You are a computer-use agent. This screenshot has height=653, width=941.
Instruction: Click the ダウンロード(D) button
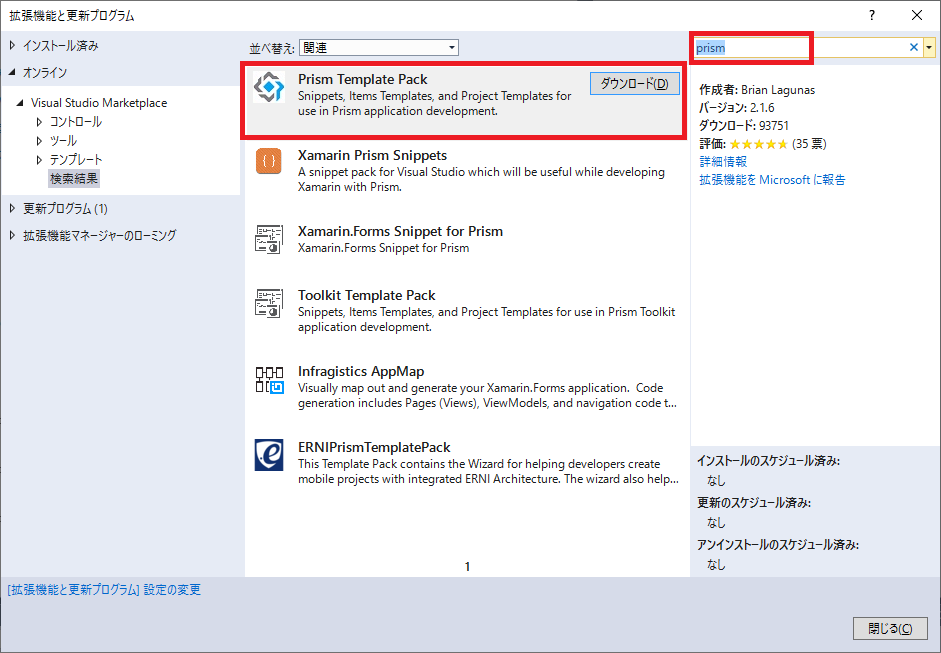click(x=634, y=83)
